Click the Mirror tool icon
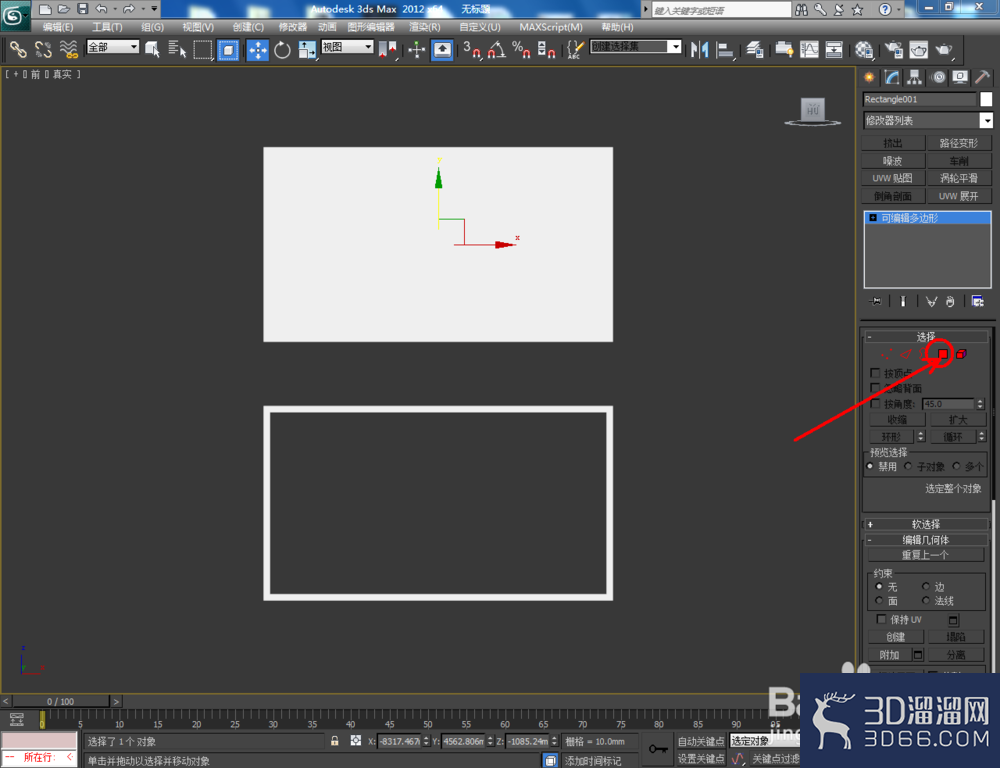Screen dimensions: 1000x768 click(x=700, y=50)
